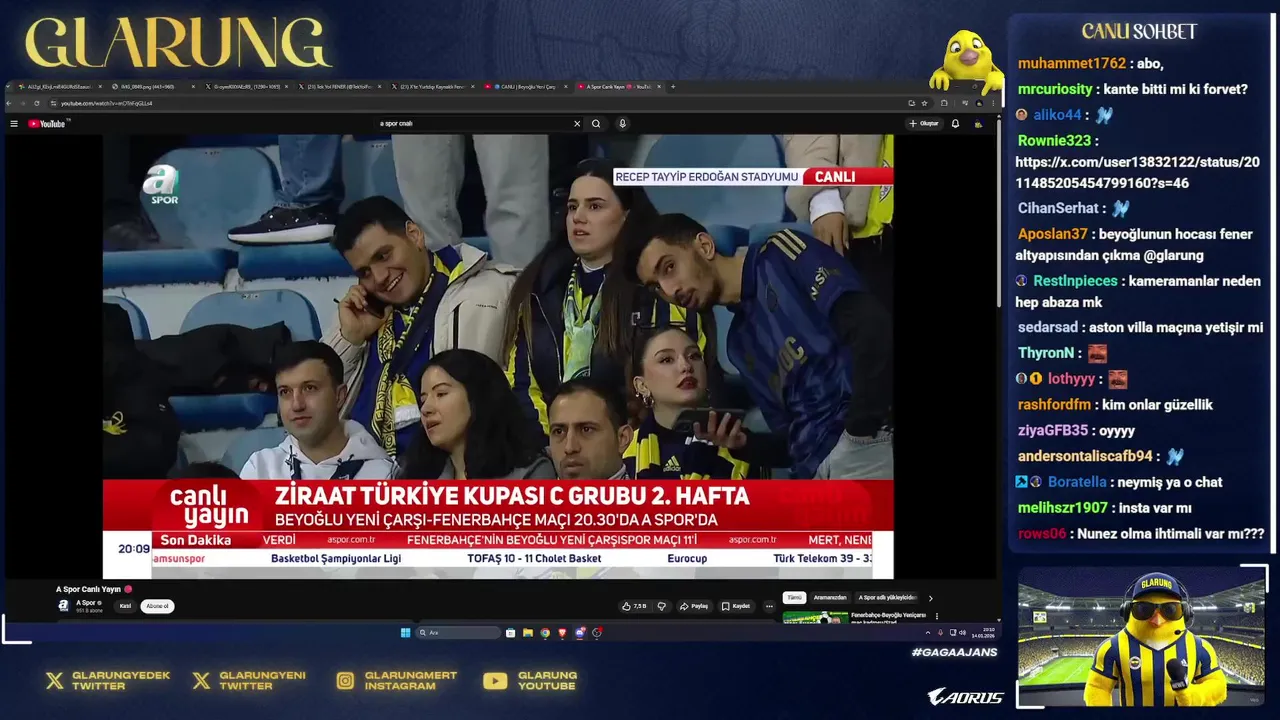Open taskbar clock and date
Image resolution: width=1280 pixels, height=720 pixels.
[x=983, y=633]
